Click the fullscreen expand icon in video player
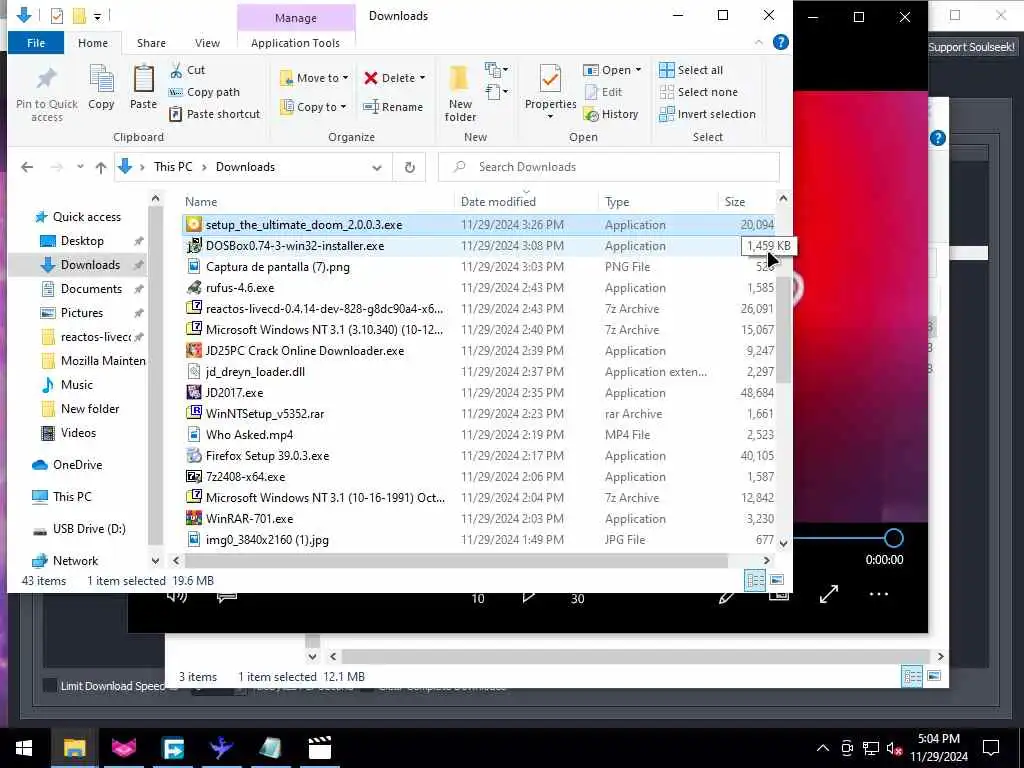Viewport: 1024px width, 768px height. (829, 594)
